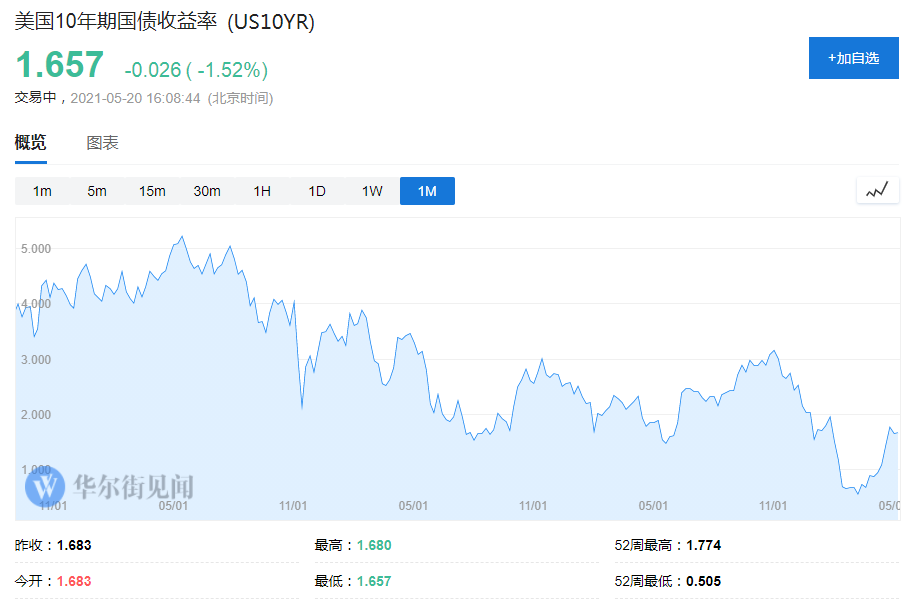Set chart interval to 1H
The height and width of the screenshot is (610, 915).
coord(262,191)
